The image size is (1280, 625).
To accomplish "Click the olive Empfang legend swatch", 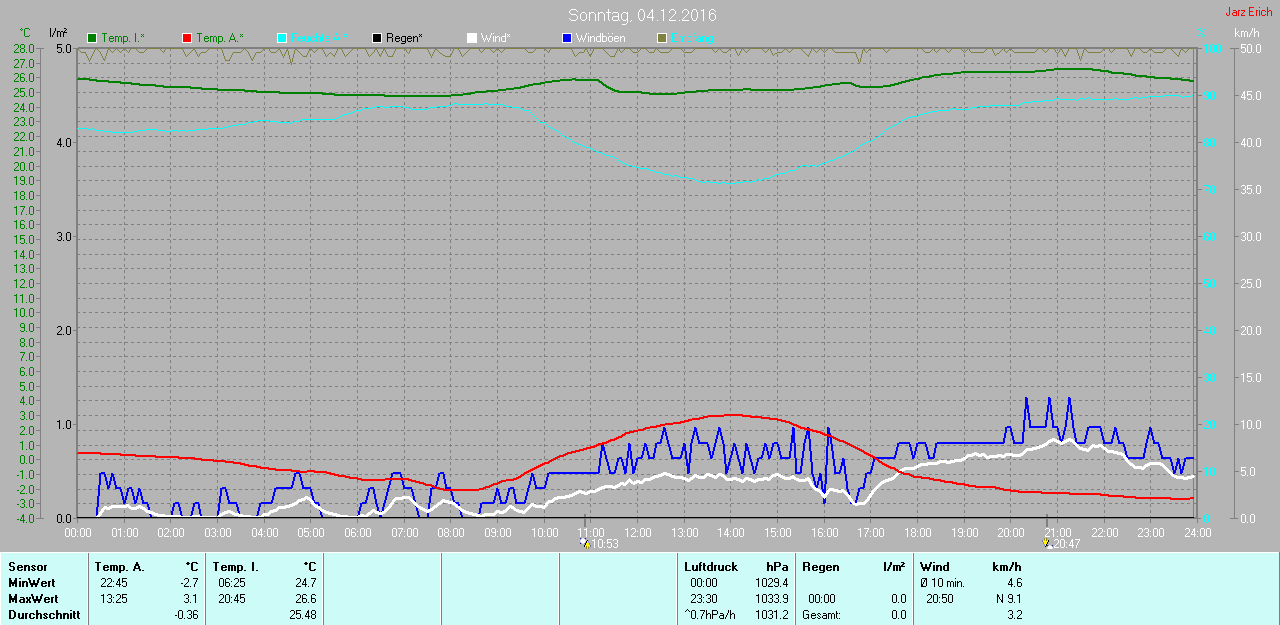I will (662, 38).
